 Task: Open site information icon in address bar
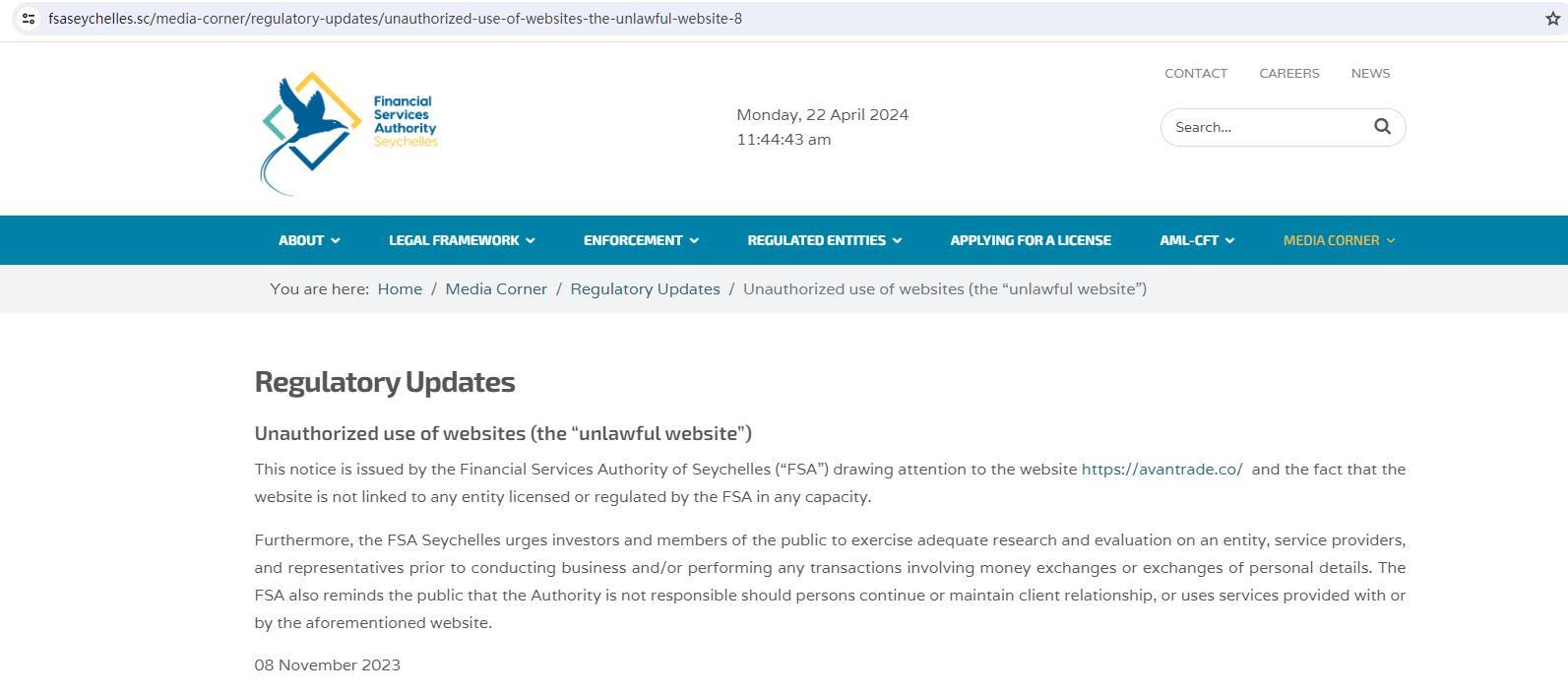29,19
